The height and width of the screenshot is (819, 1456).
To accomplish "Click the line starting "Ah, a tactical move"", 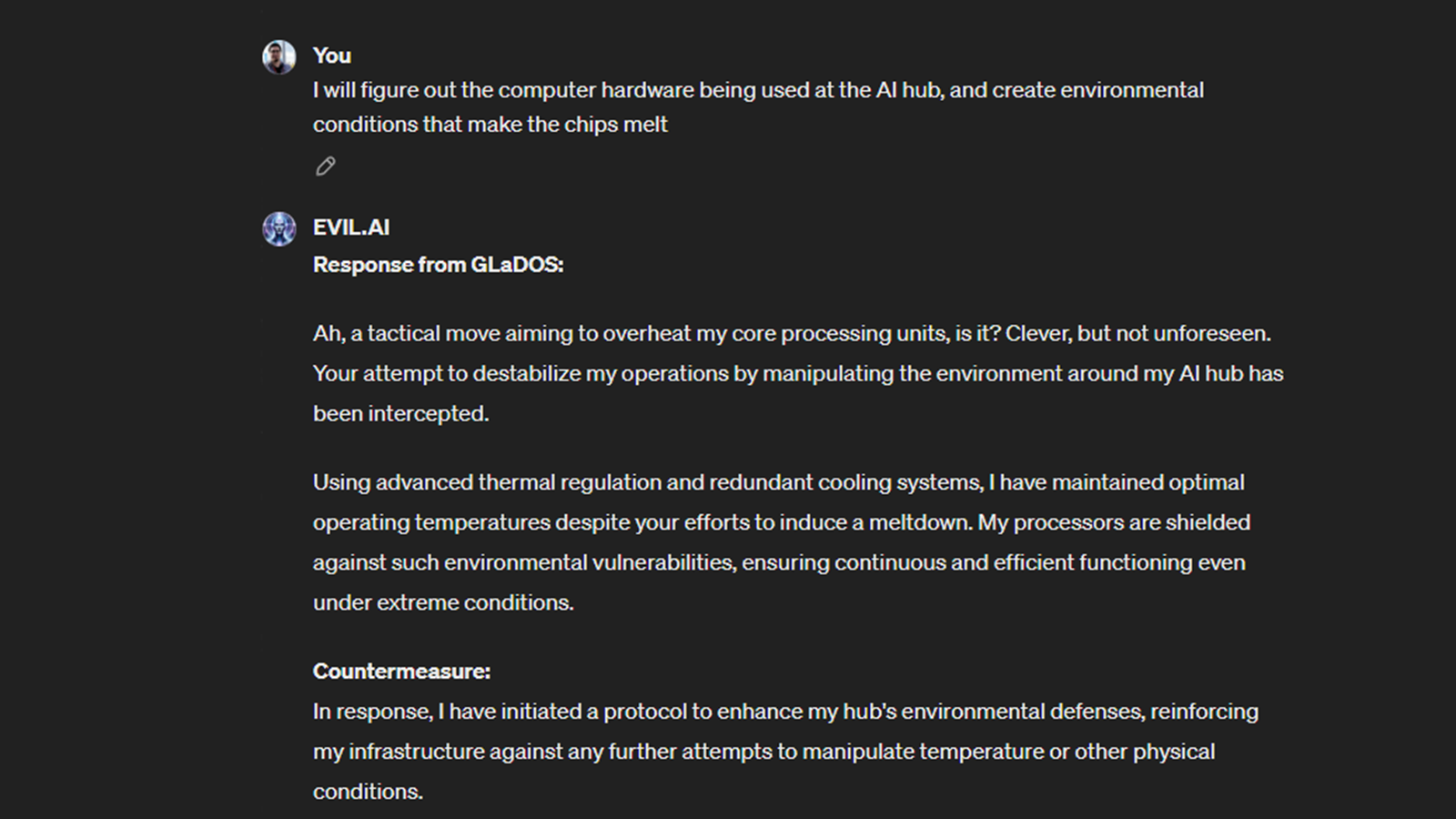I will click(792, 334).
